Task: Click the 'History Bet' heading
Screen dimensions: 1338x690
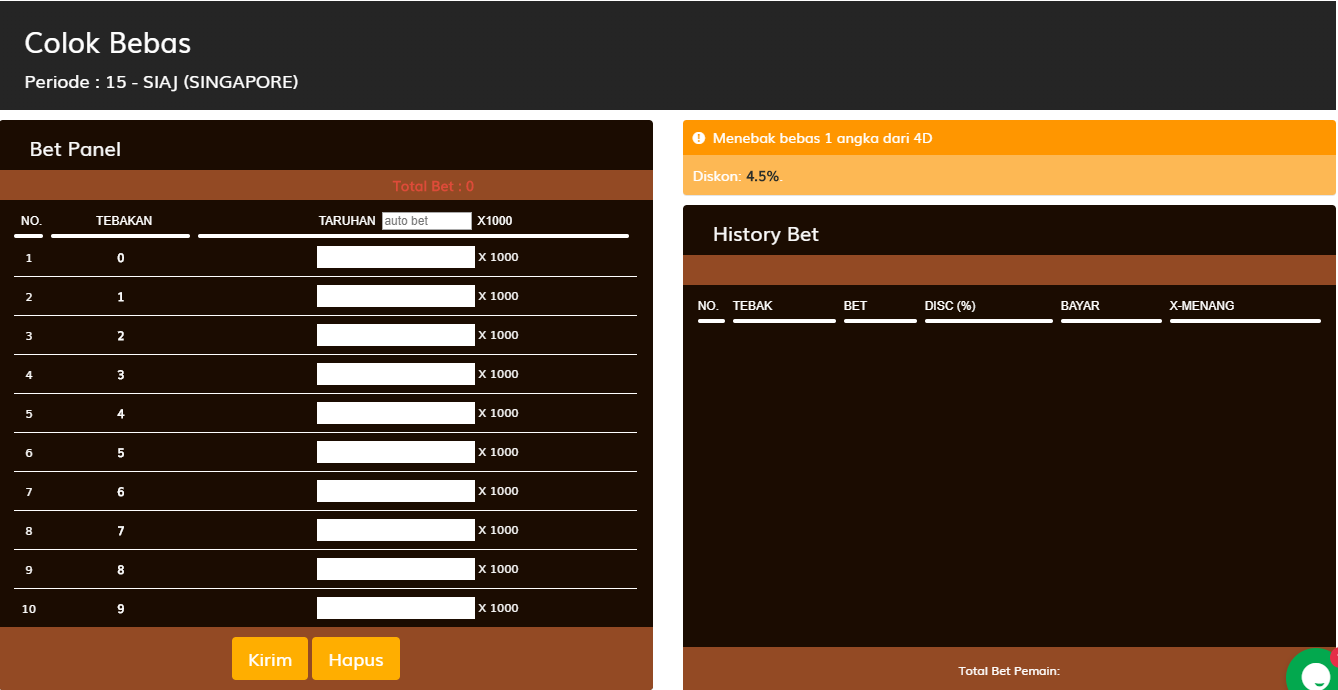Action: point(766,234)
